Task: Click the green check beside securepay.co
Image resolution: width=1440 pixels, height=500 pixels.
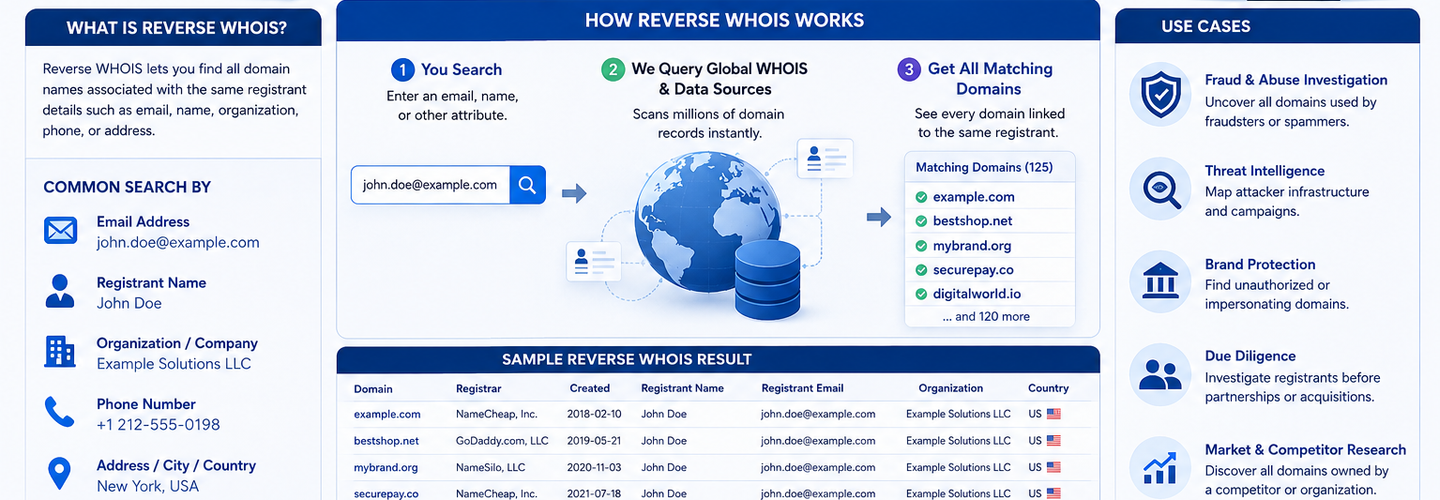Action: click(921, 270)
